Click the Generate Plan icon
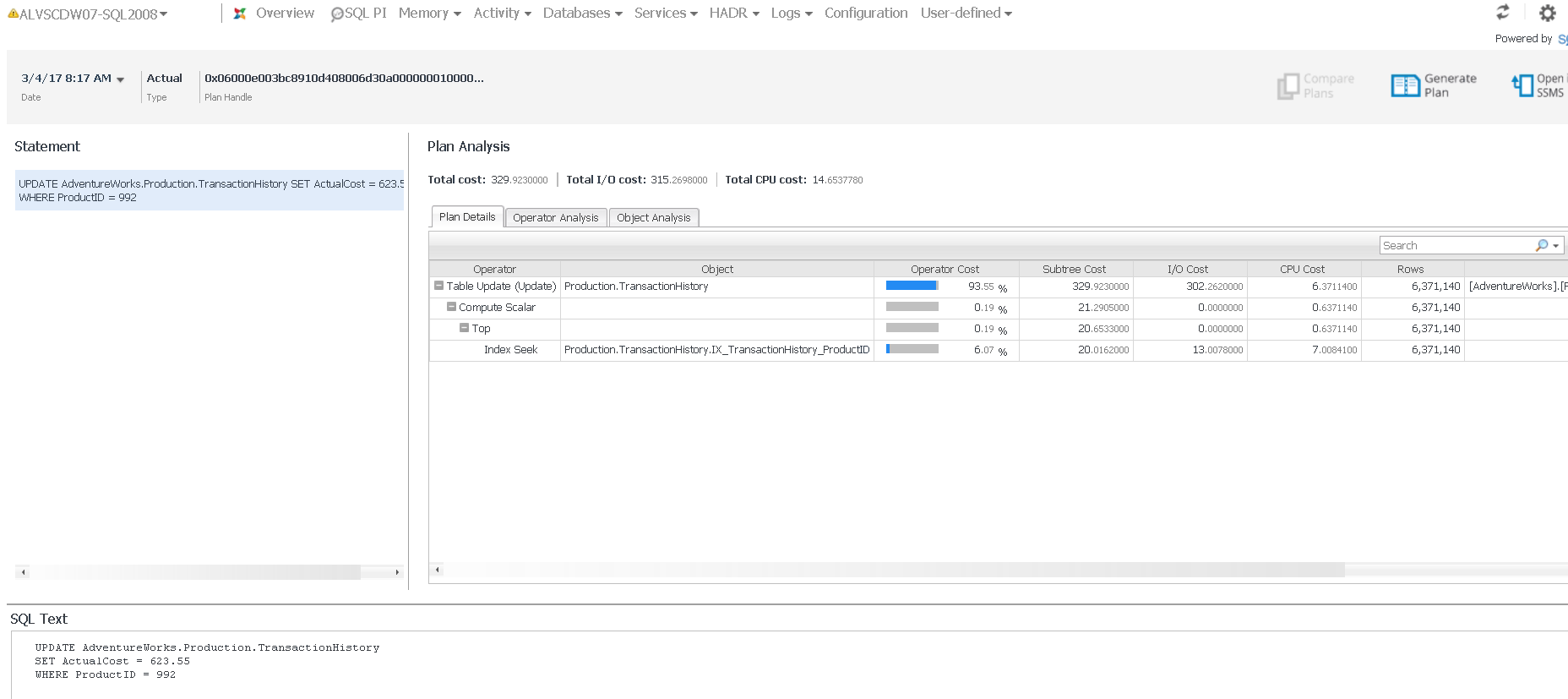 click(x=1405, y=85)
